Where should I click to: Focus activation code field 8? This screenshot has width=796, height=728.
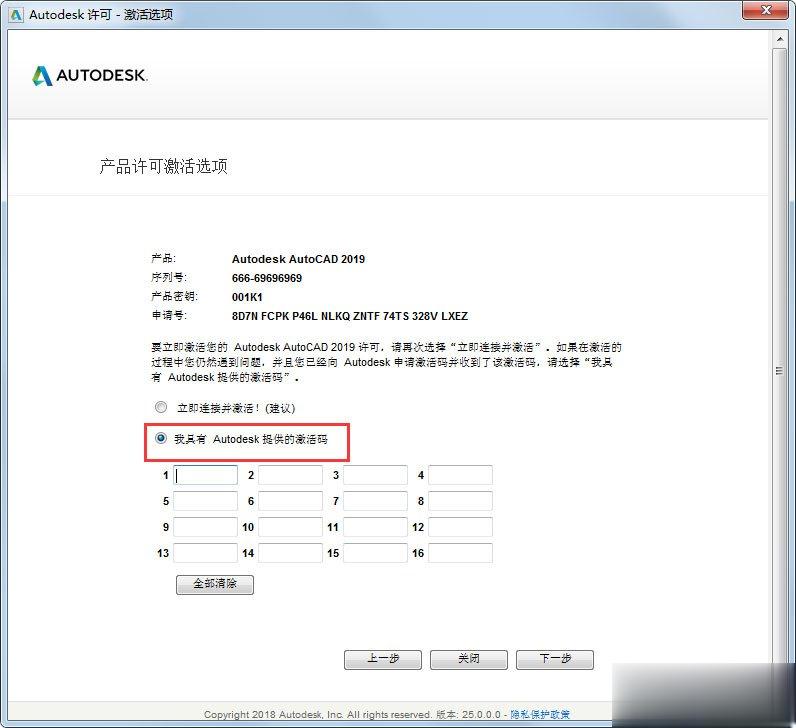point(460,501)
